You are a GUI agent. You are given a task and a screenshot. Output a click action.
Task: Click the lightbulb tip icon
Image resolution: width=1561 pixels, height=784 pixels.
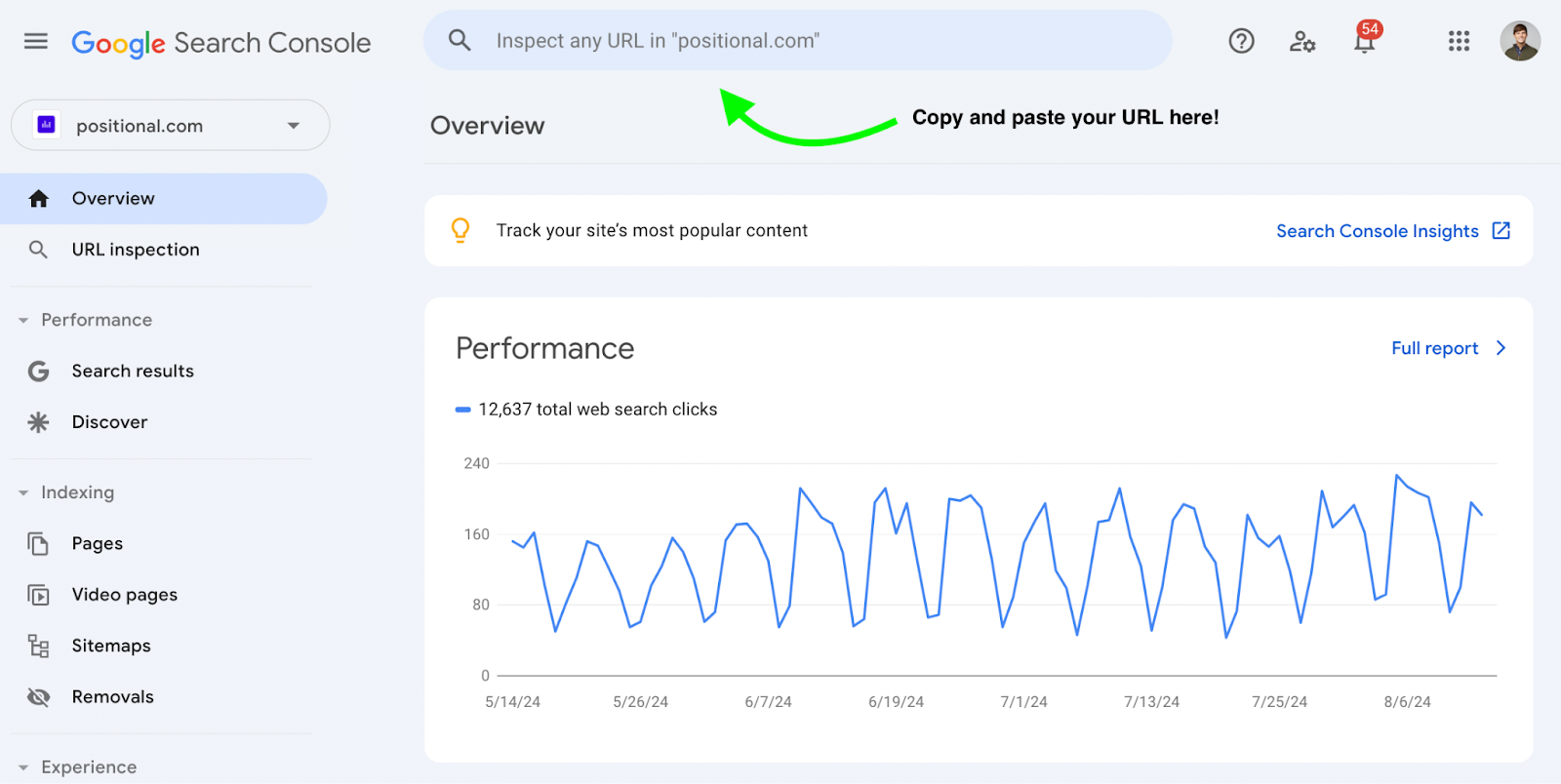pyautogui.click(x=460, y=230)
